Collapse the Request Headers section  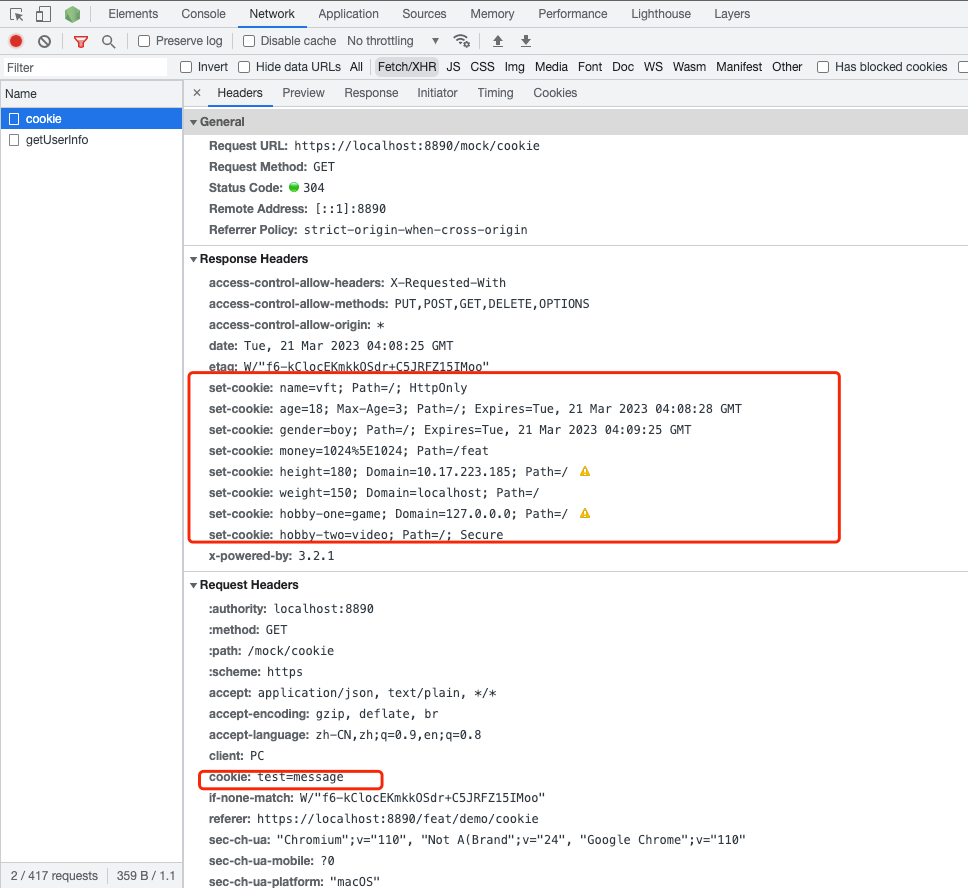click(x=194, y=585)
